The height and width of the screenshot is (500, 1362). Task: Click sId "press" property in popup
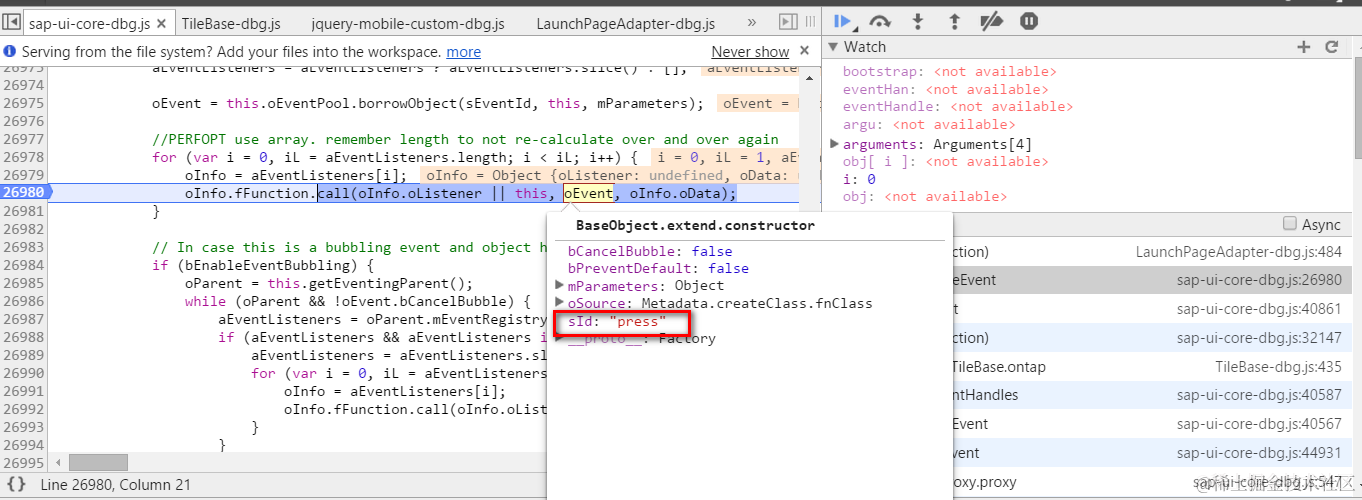[x=617, y=321]
